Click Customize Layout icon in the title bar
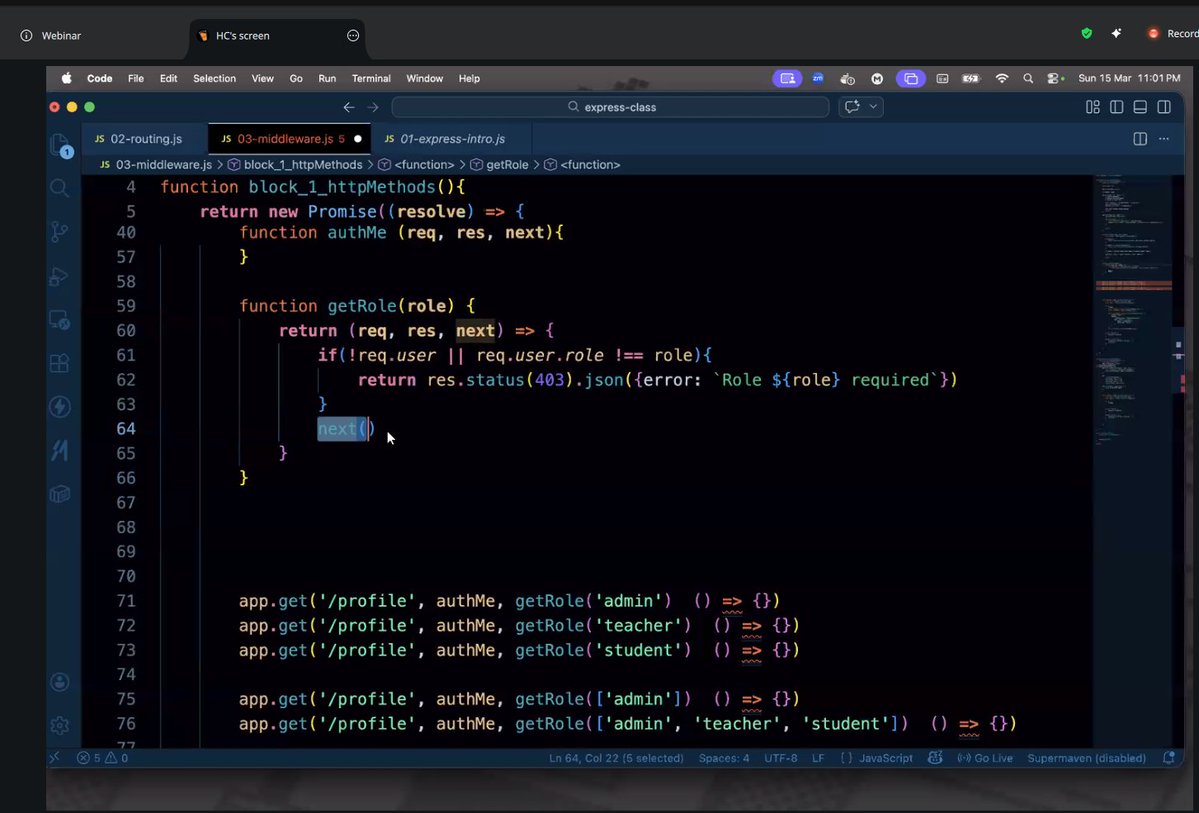Viewport: 1199px width, 813px height. 1093,107
